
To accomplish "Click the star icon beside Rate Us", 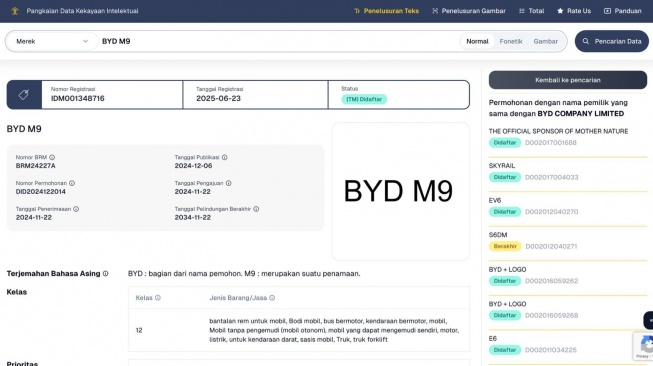I will (x=560, y=11).
